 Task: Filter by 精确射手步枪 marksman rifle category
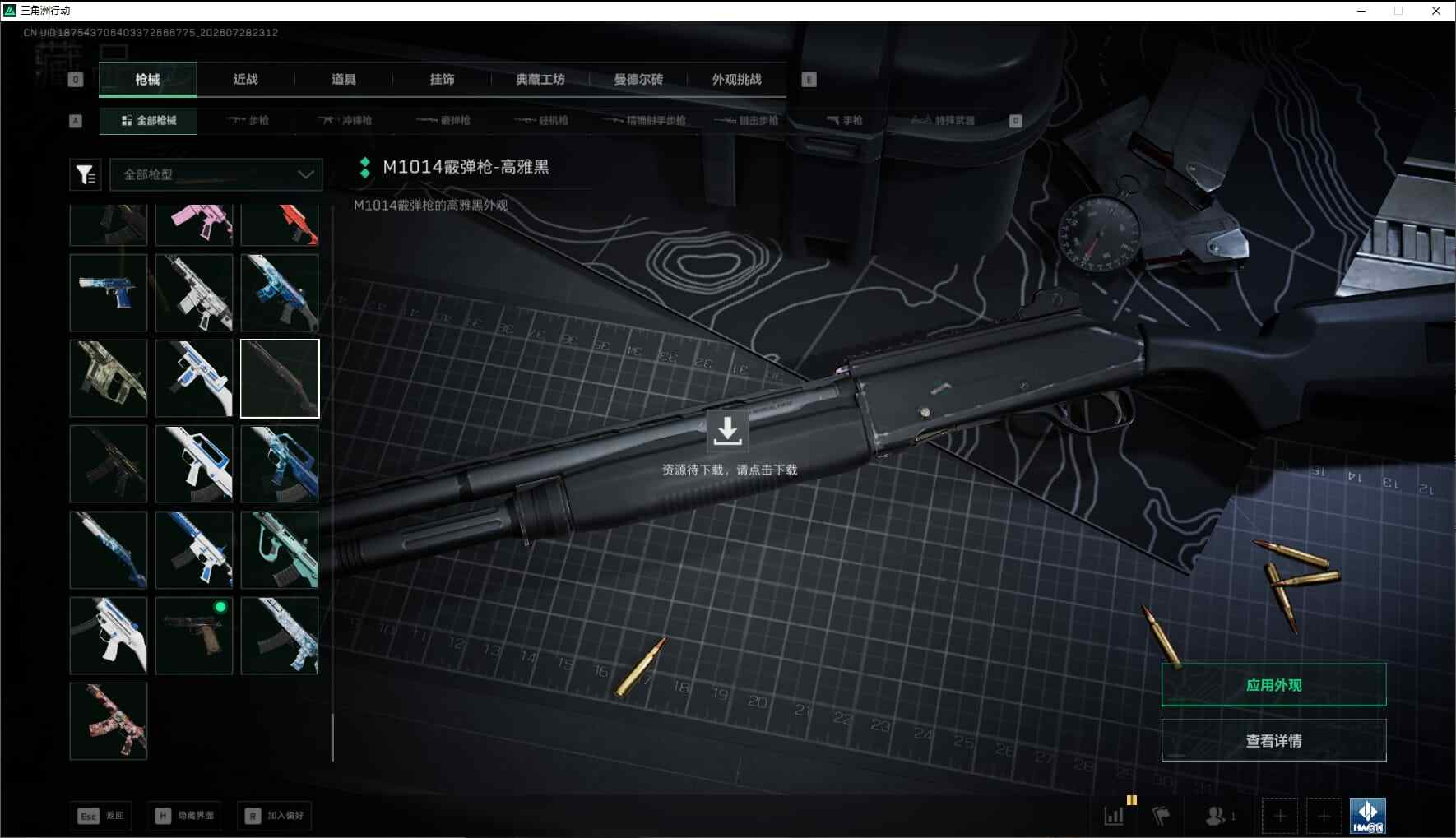pos(644,120)
